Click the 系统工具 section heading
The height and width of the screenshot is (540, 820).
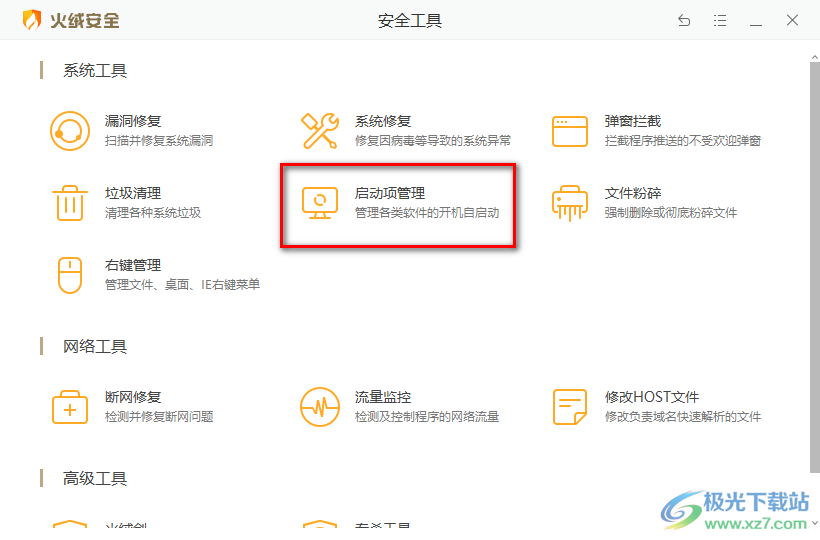(95, 71)
